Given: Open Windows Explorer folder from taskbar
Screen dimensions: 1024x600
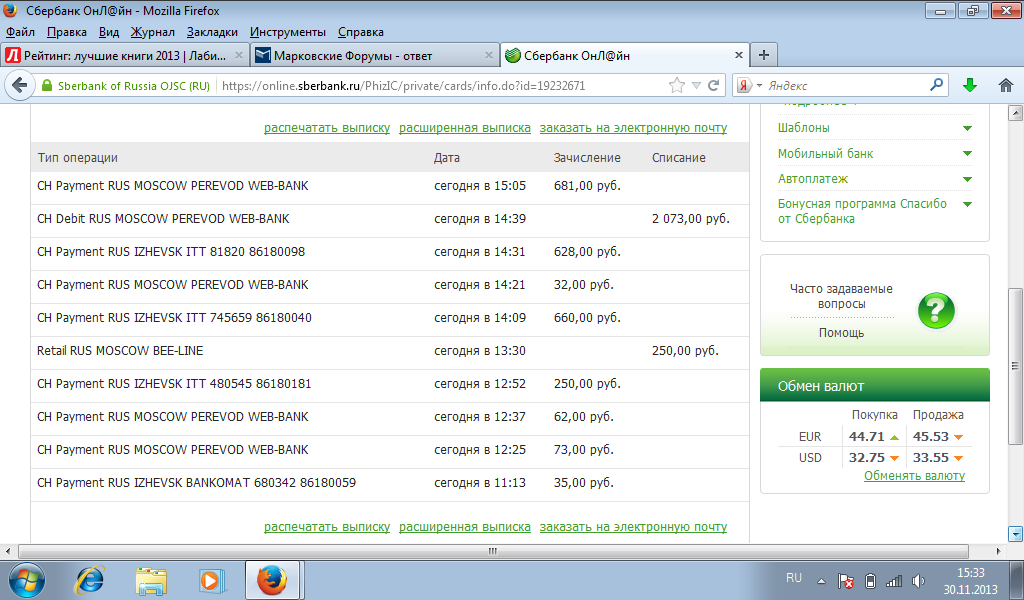Looking at the screenshot, I should pos(151,580).
